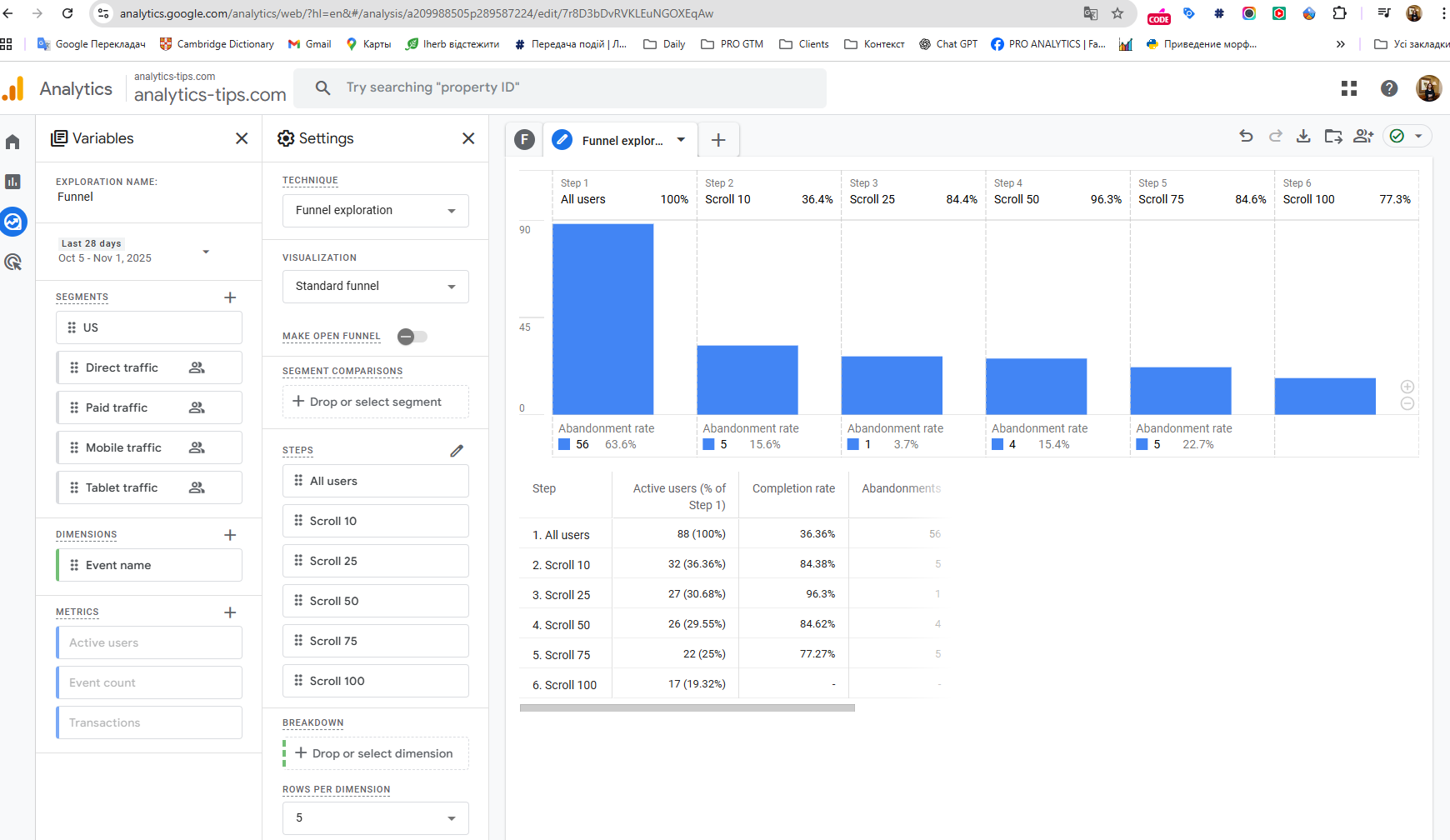Add a new segment with plus icon

click(231, 297)
